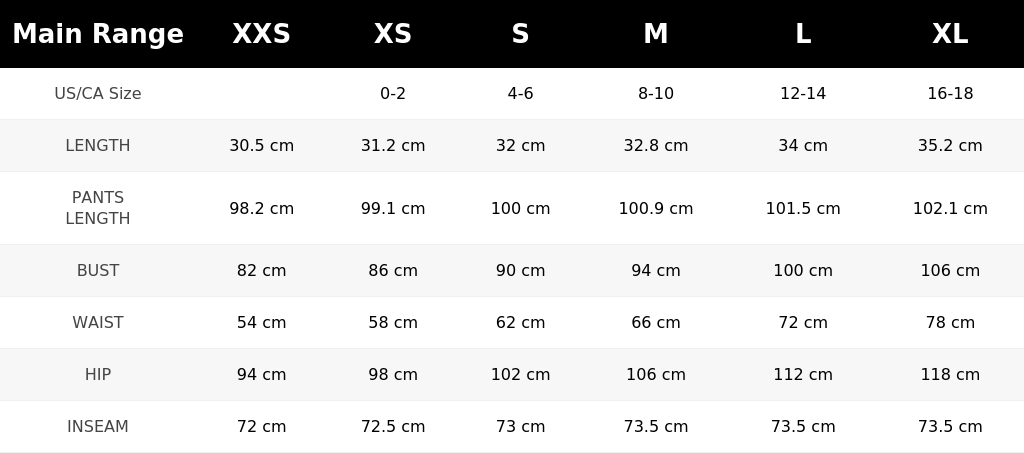Select the S size column header
Screen dimensions: 1024x453
[x=520, y=34]
